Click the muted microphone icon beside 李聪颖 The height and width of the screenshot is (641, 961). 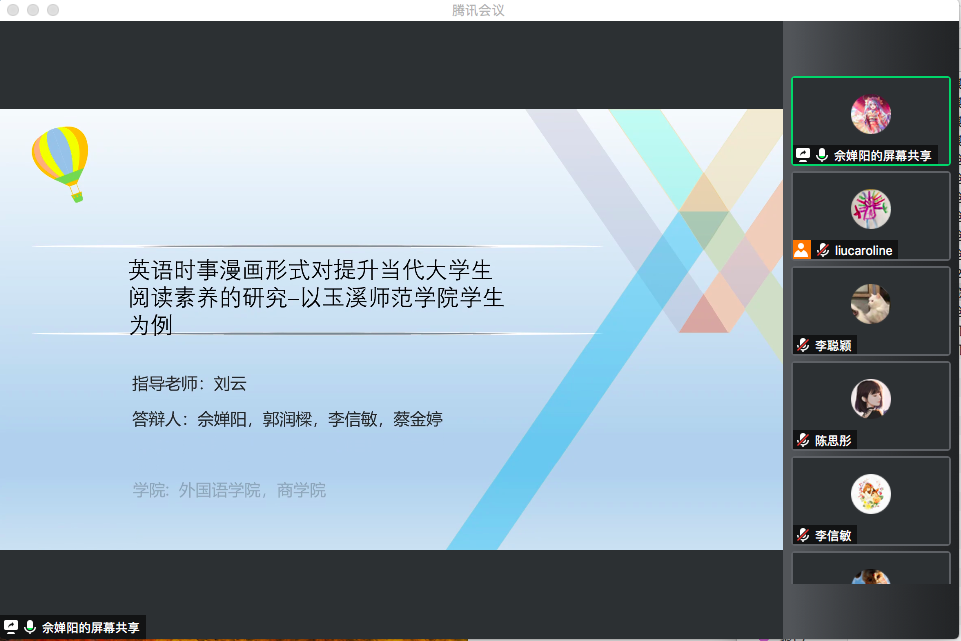[x=802, y=345]
